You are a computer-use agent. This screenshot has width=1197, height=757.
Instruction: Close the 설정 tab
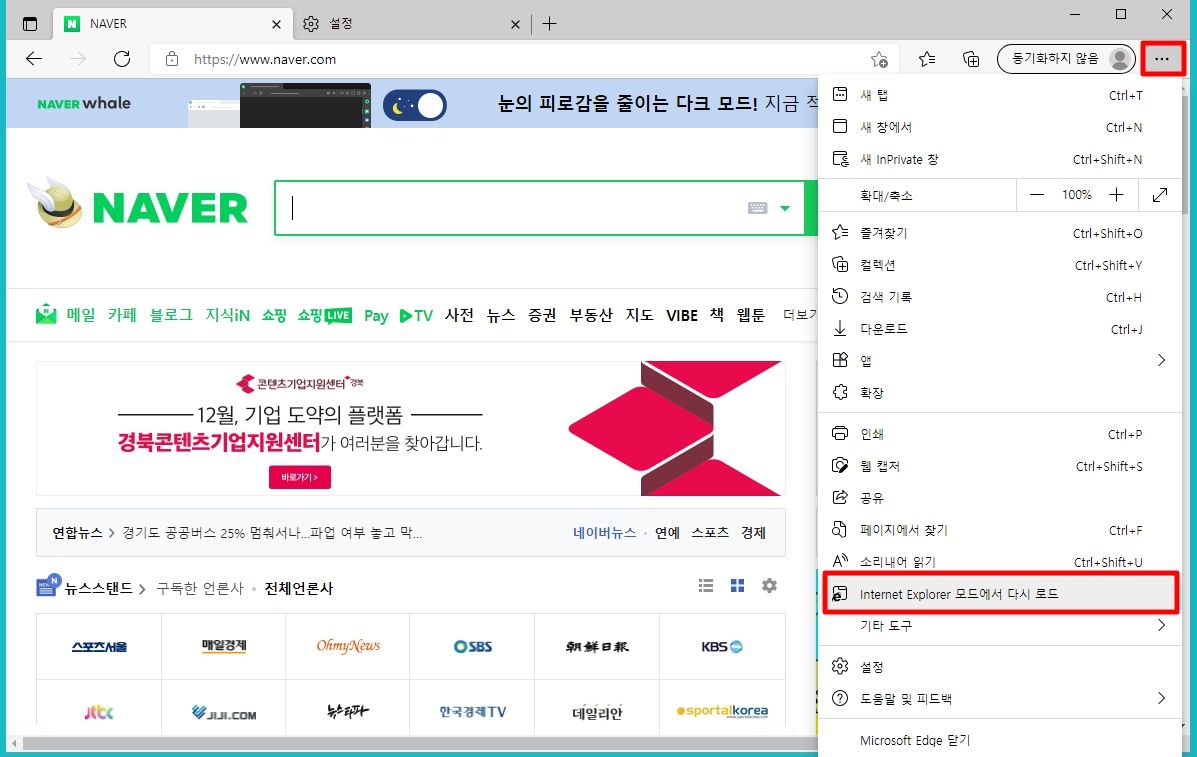pos(515,24)
